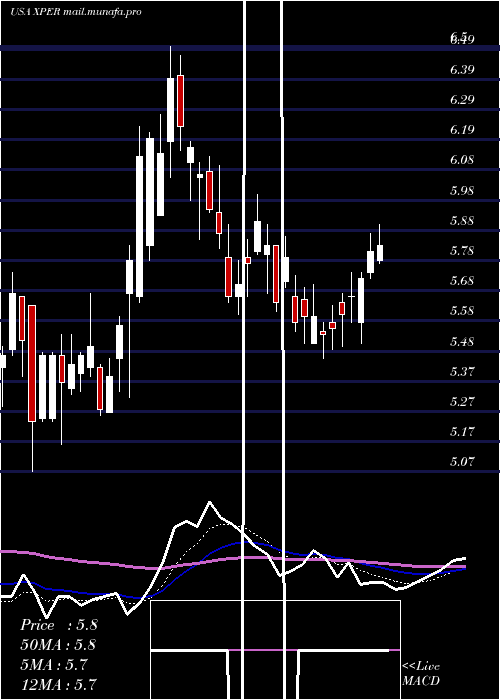This screenshot has width=500, height=700.
Task: Click the 5.58 price axis label
Action: [462, 311]
